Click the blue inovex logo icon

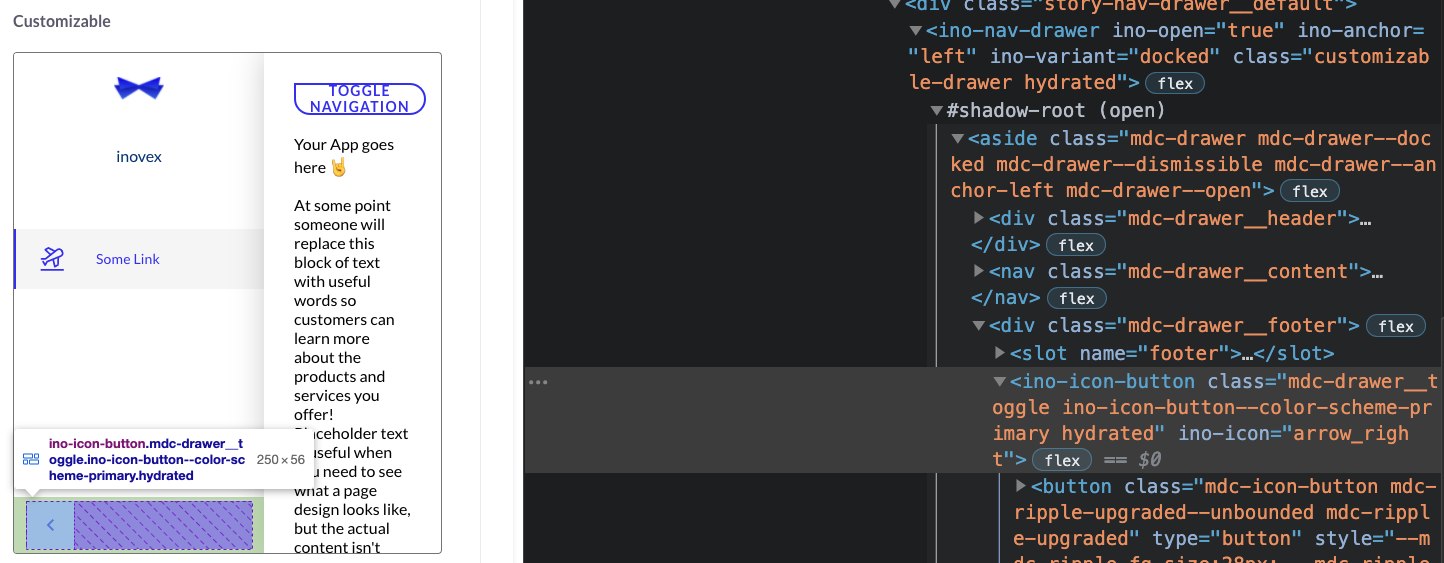coord(139,88)
